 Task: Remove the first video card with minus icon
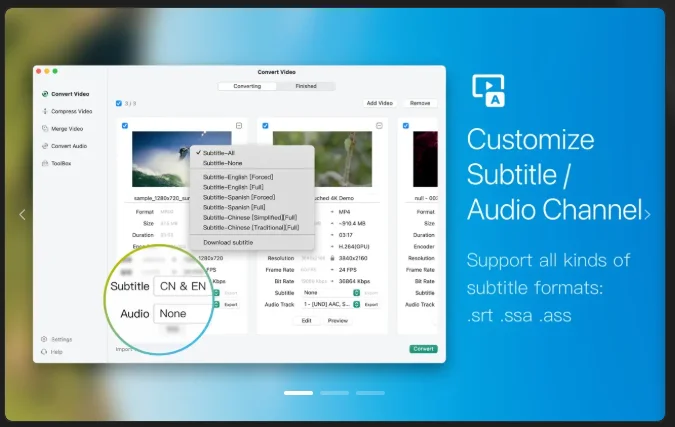[x=239, y=126]
